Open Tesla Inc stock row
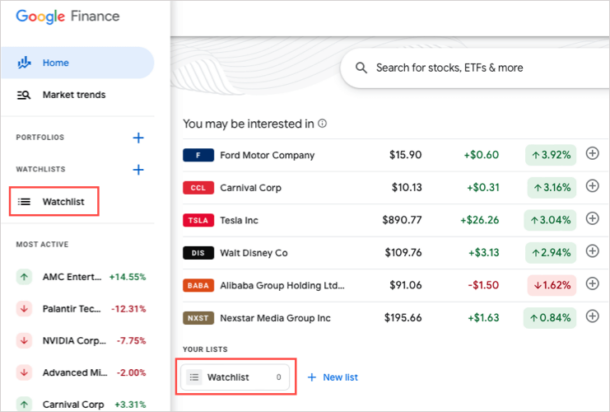610x412 pixels. tap(394, 220)
